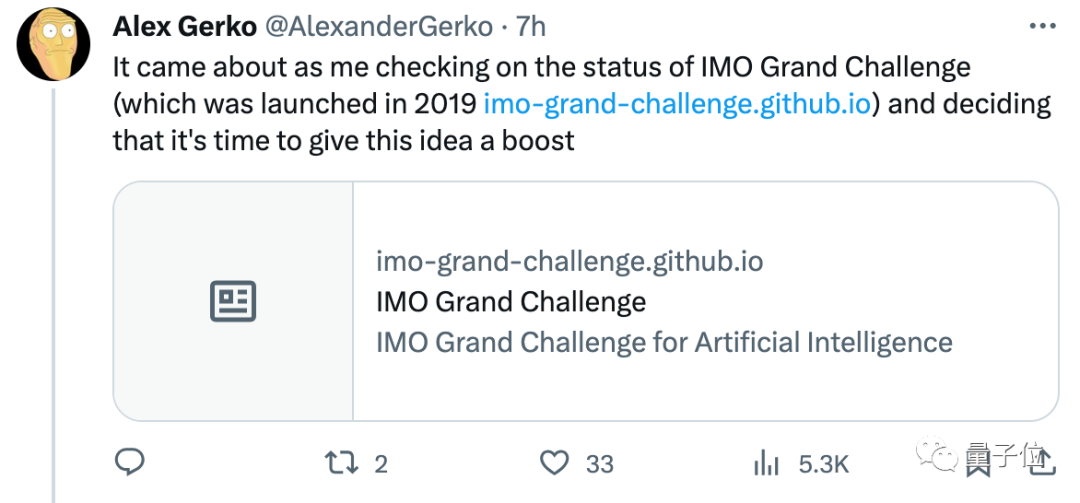Open the tweet's three-dot more menu
Viewport: 1080px width, 503px height.
pos(1042,26)
